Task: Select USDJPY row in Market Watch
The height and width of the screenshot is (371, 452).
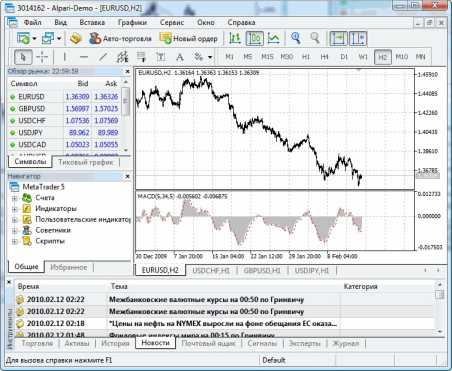Action: pos(64,133)
